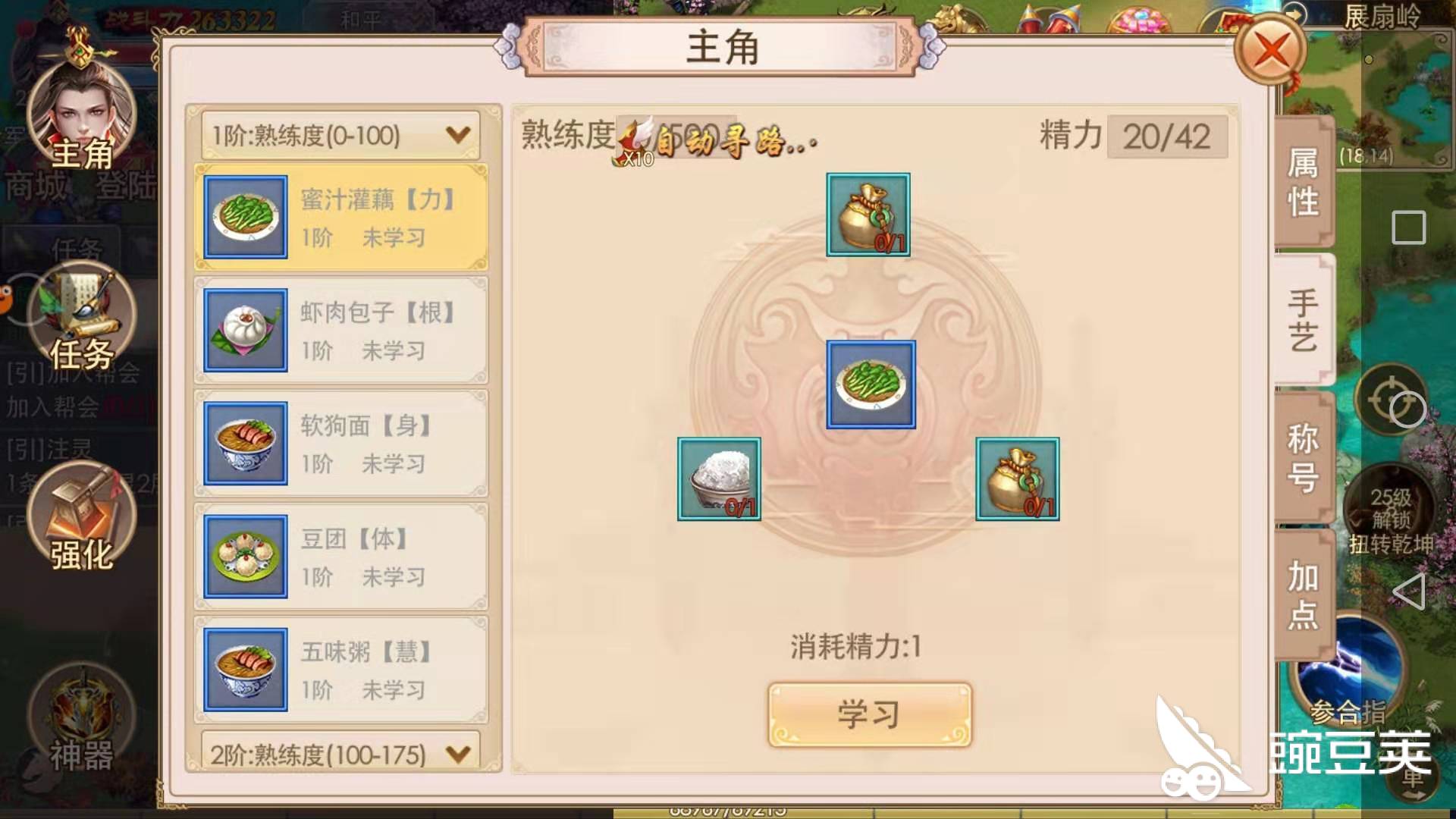Select the 软狗面【身】 recipe

[340, 444]
